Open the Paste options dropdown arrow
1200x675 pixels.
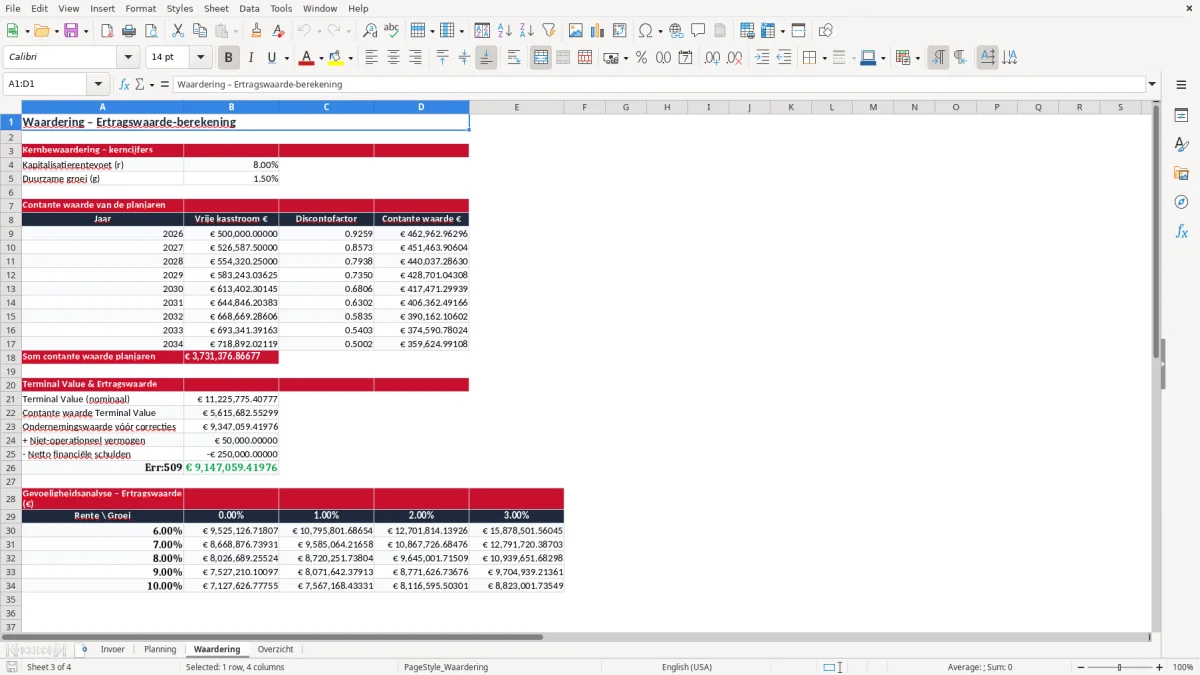[235, 31]
